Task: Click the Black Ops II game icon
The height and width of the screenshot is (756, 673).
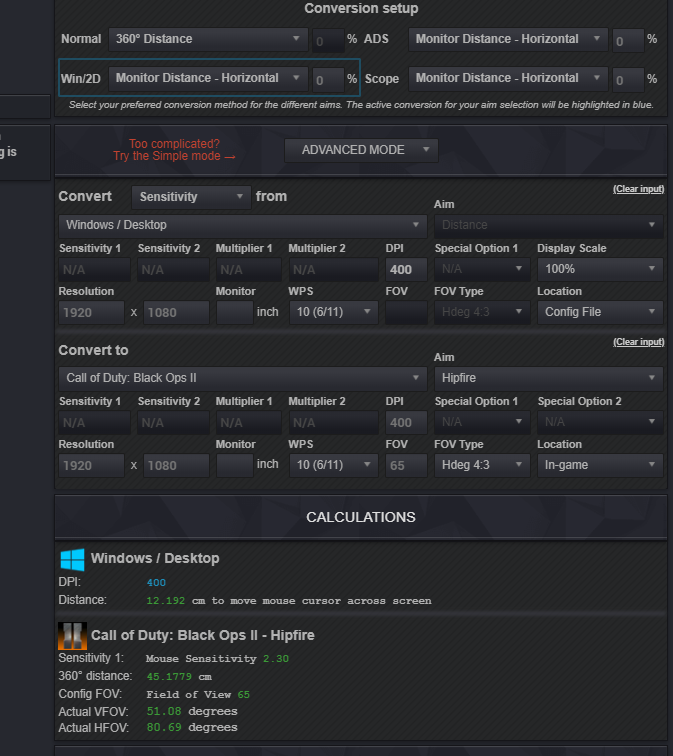Action: tap(72, 636)
